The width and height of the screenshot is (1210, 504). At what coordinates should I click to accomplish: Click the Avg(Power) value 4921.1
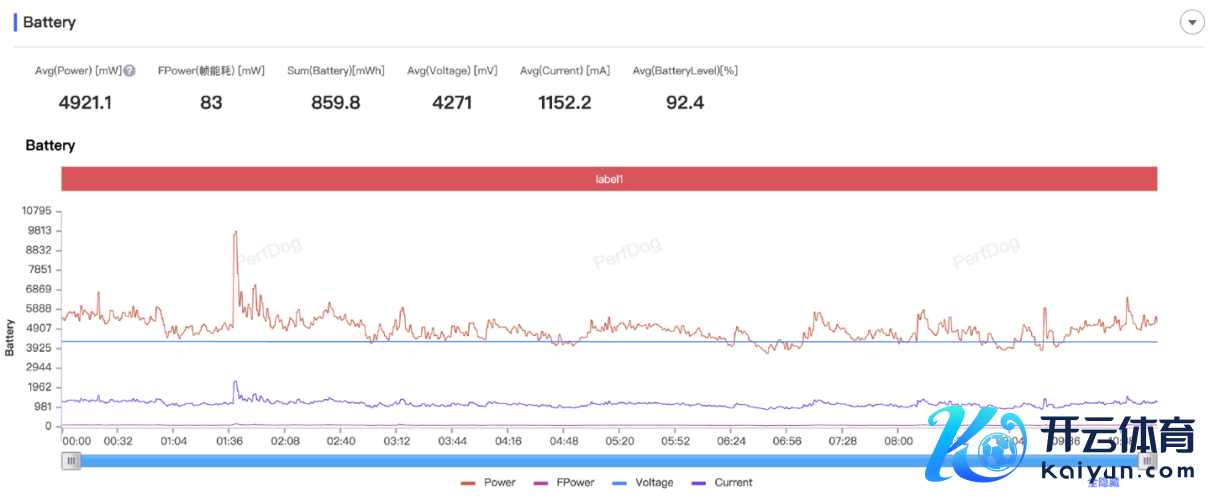[x=85, y=102]
